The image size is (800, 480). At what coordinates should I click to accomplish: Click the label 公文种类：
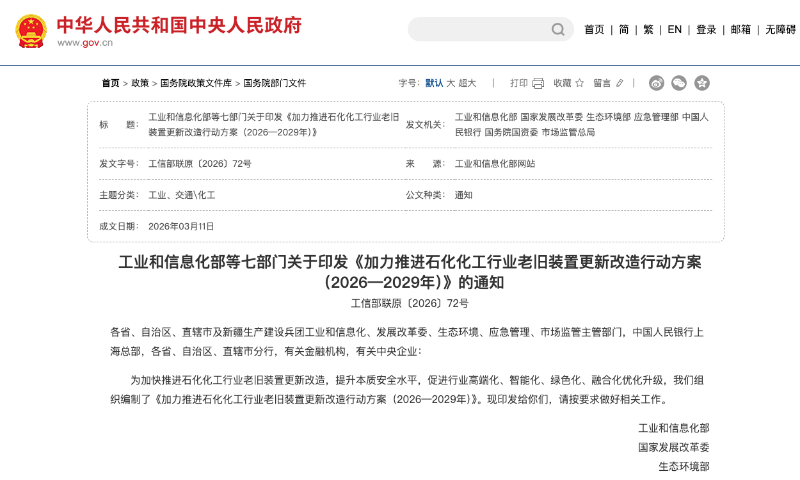(426, 195)
